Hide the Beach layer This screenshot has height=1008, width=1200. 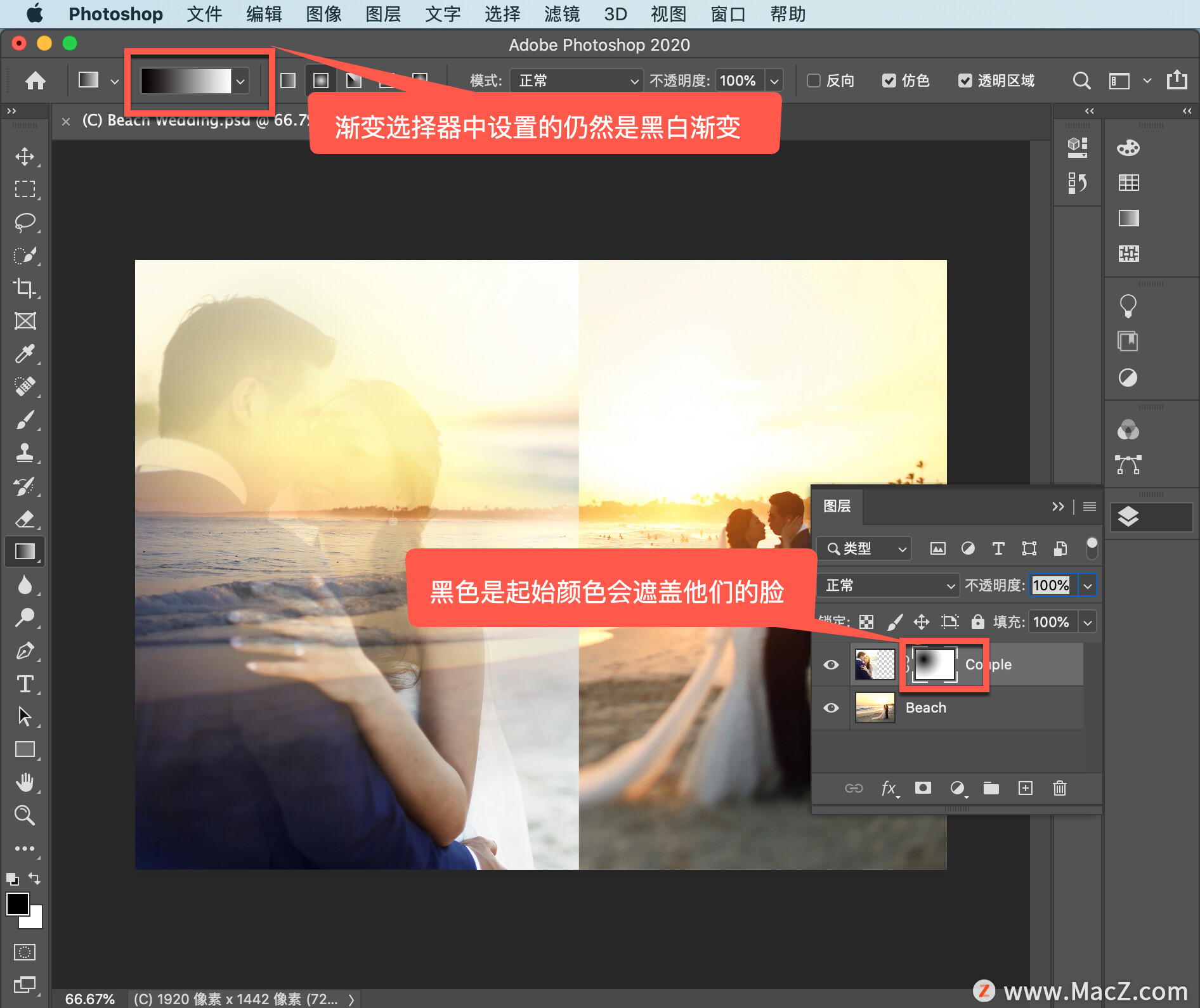click(x=831, y=708)
